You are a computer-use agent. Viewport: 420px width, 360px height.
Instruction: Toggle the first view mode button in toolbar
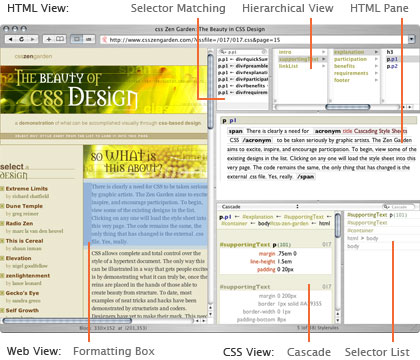(77, 39)
